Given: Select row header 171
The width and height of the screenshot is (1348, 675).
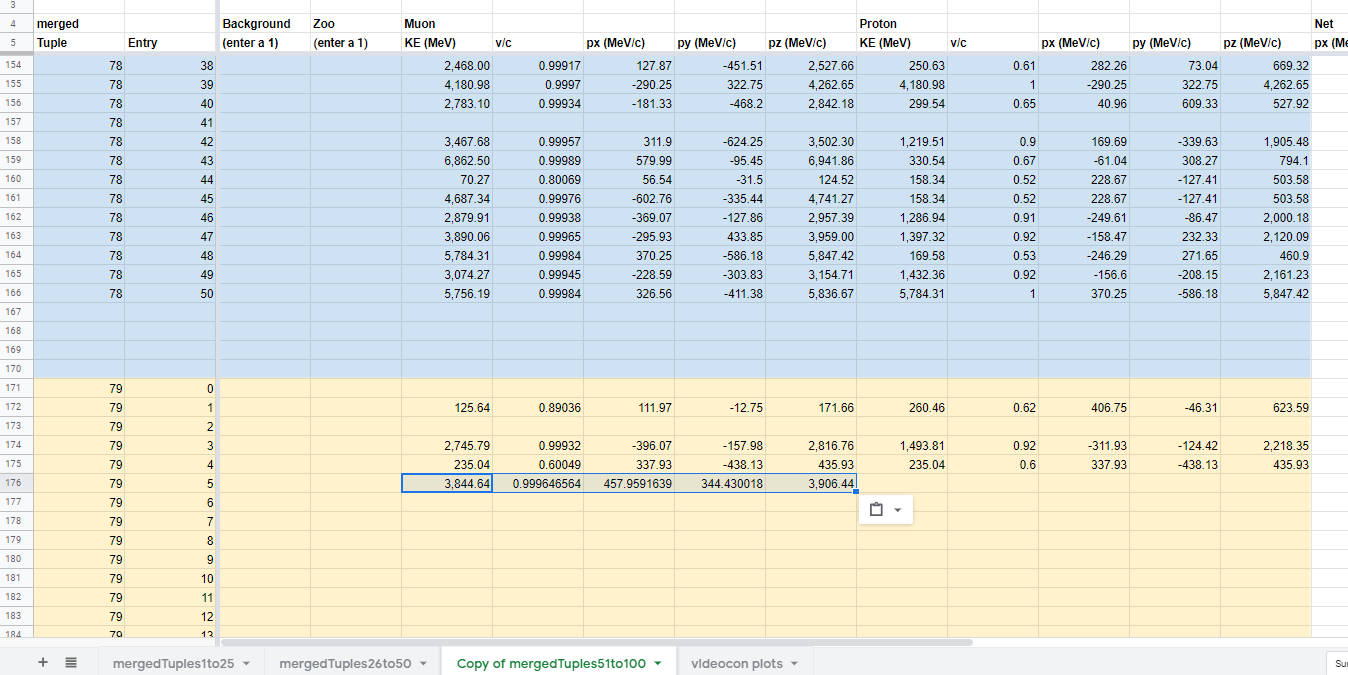Looking at the screenshot, I should [x=17, y=388].
